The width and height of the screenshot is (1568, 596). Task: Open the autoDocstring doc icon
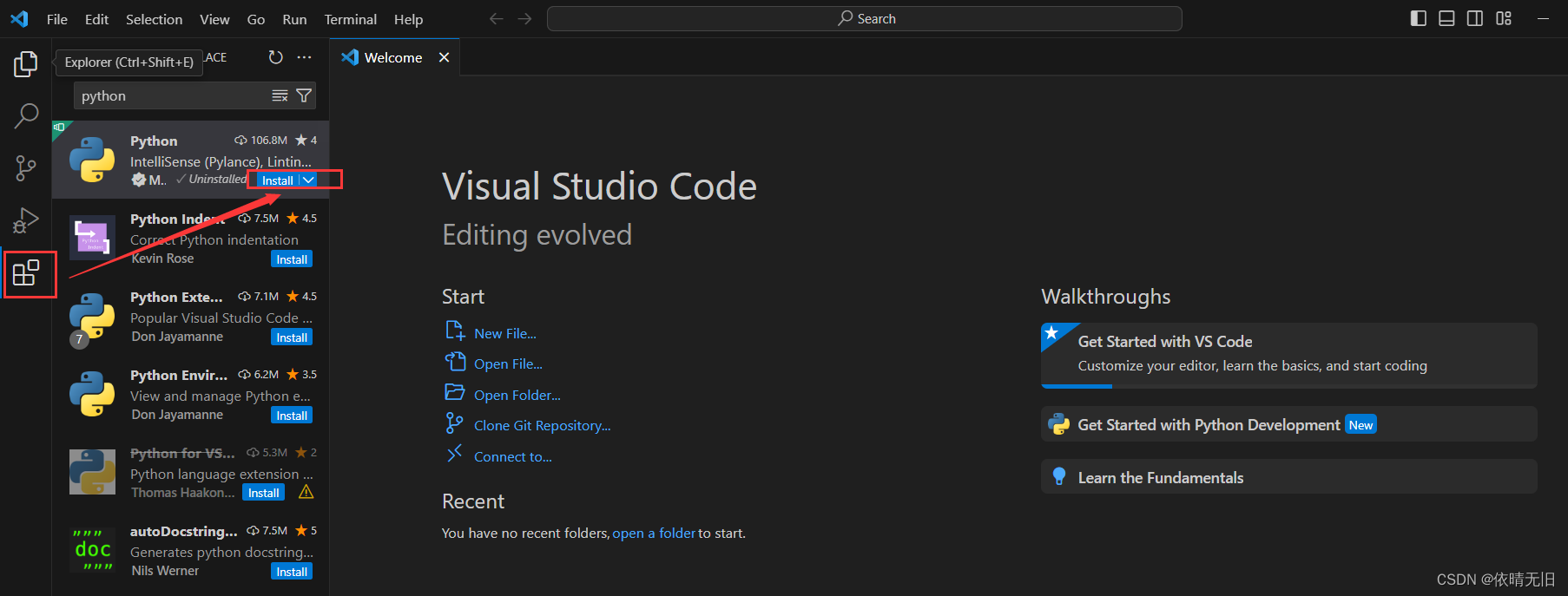92,550
